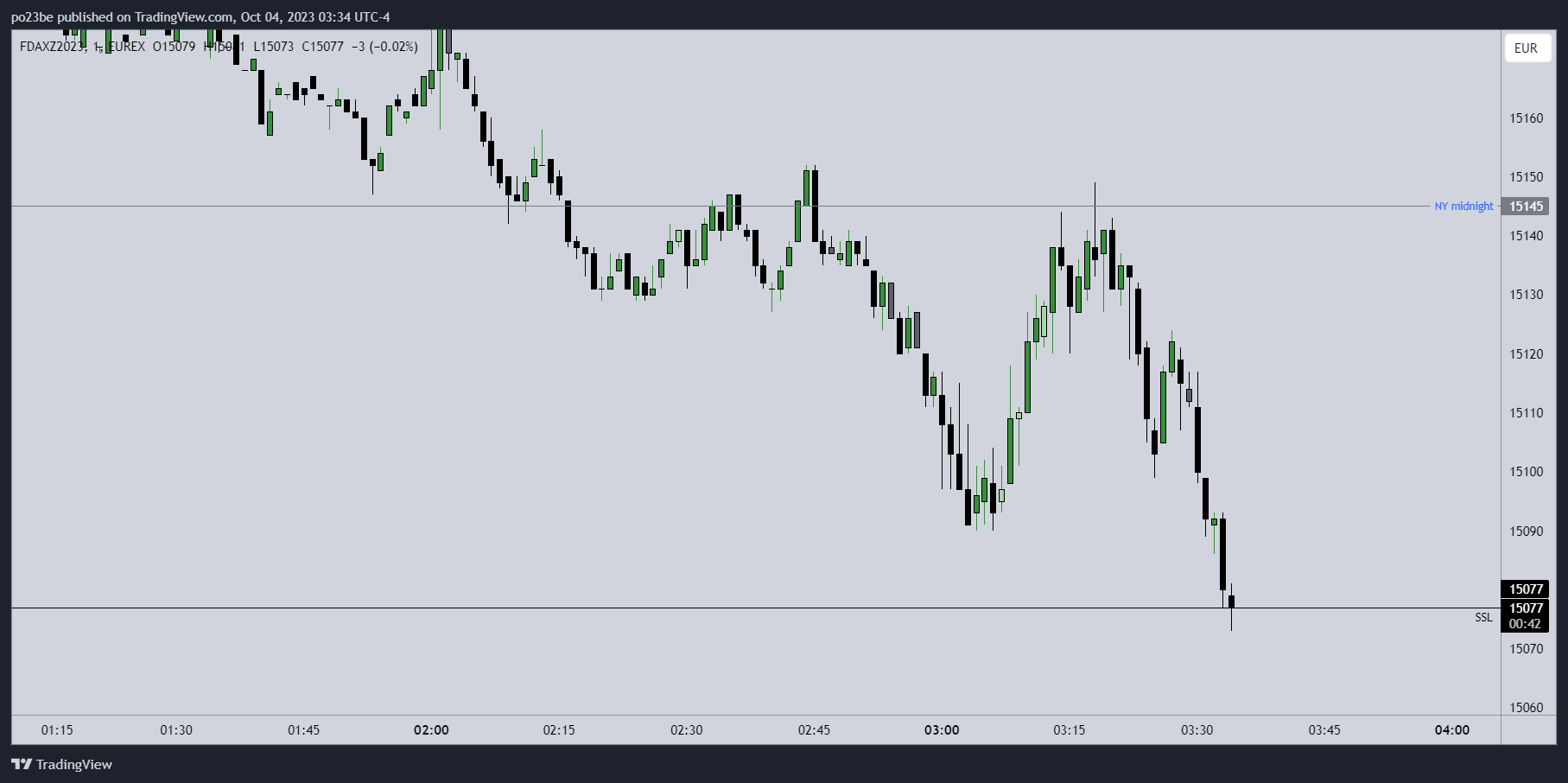Click the 02:00 time axis label

(431, 730)
